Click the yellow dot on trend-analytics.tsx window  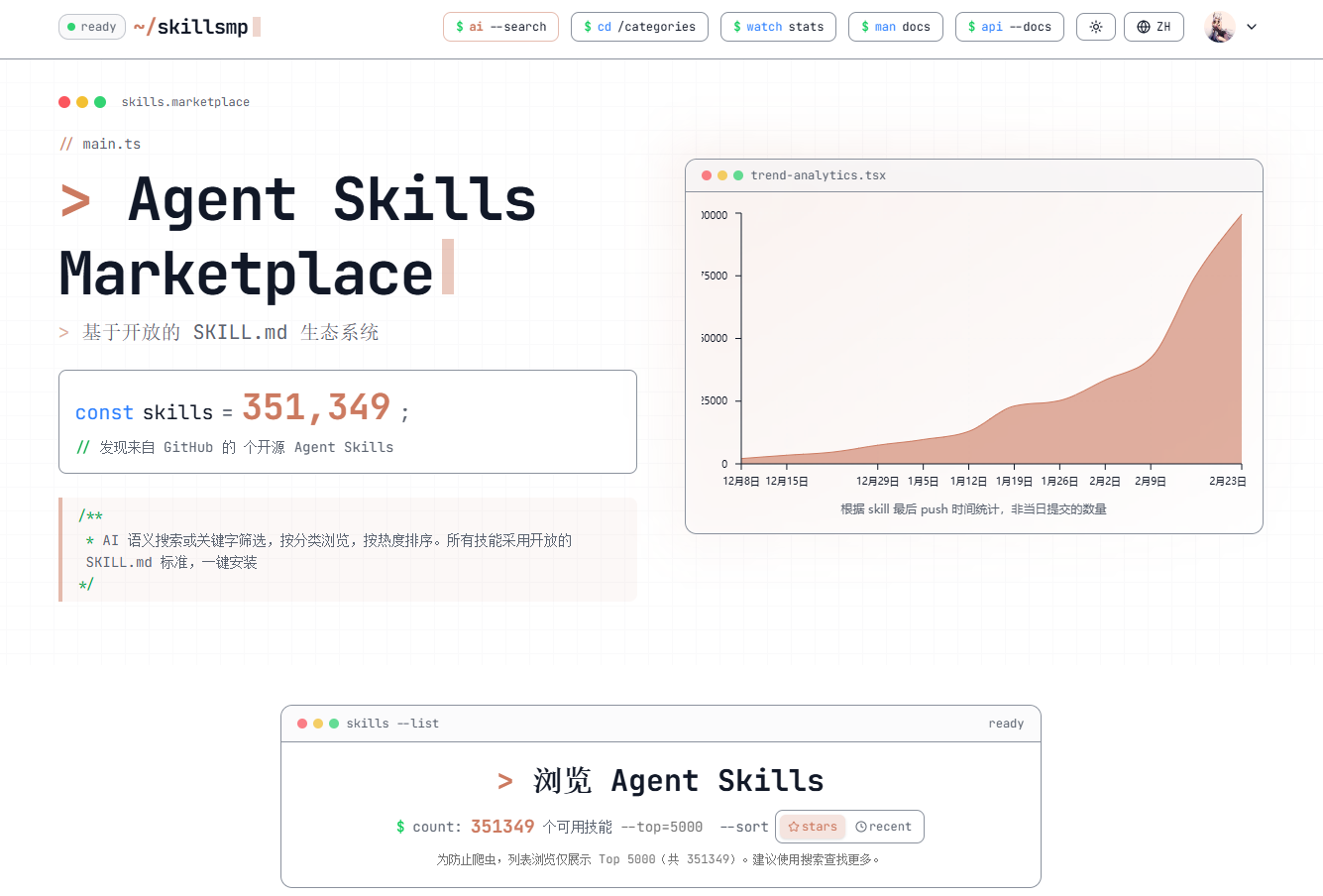pyautogui.click(x=722, y=175)
